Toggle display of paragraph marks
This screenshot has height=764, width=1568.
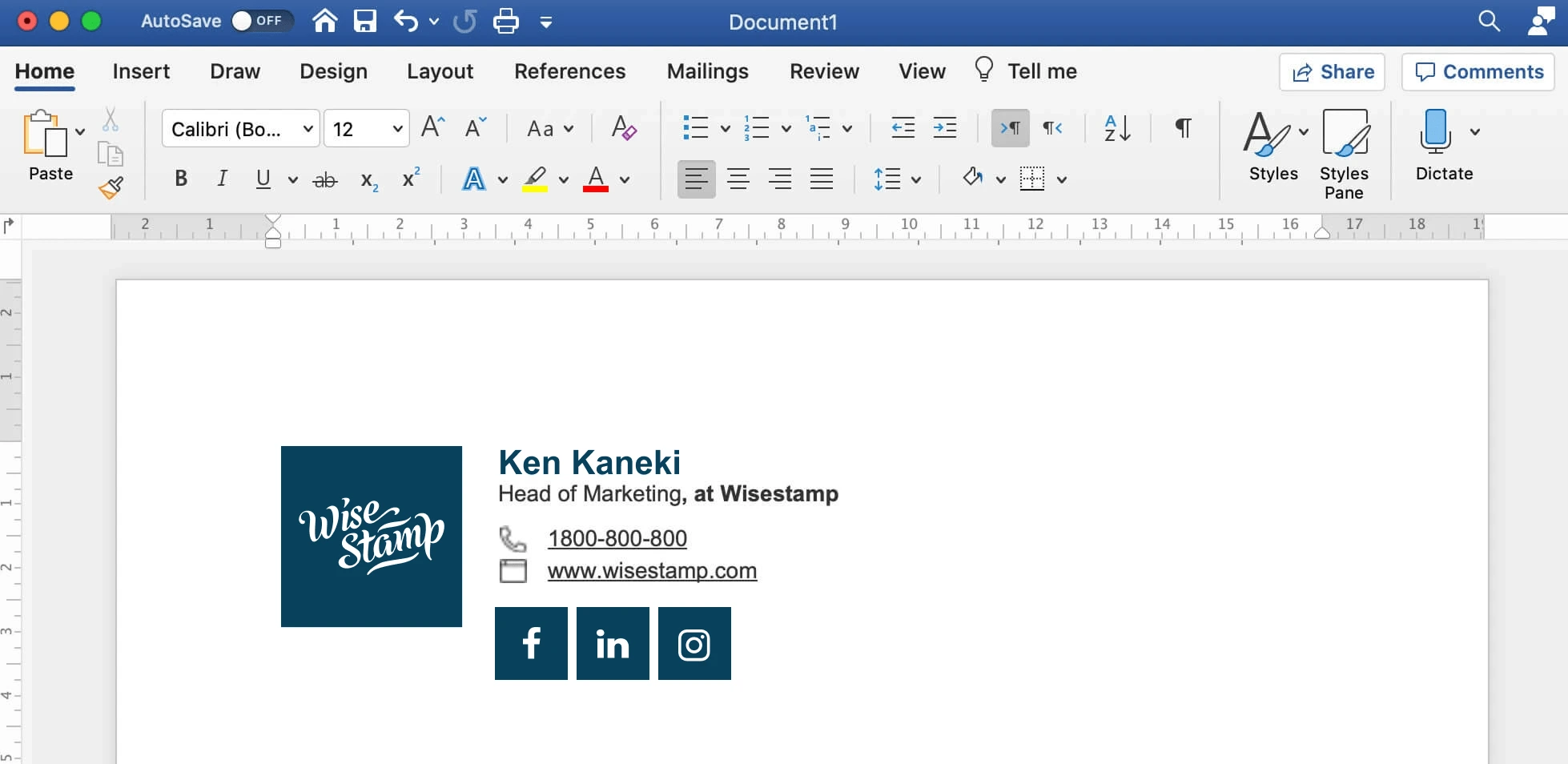(1181, 128)
